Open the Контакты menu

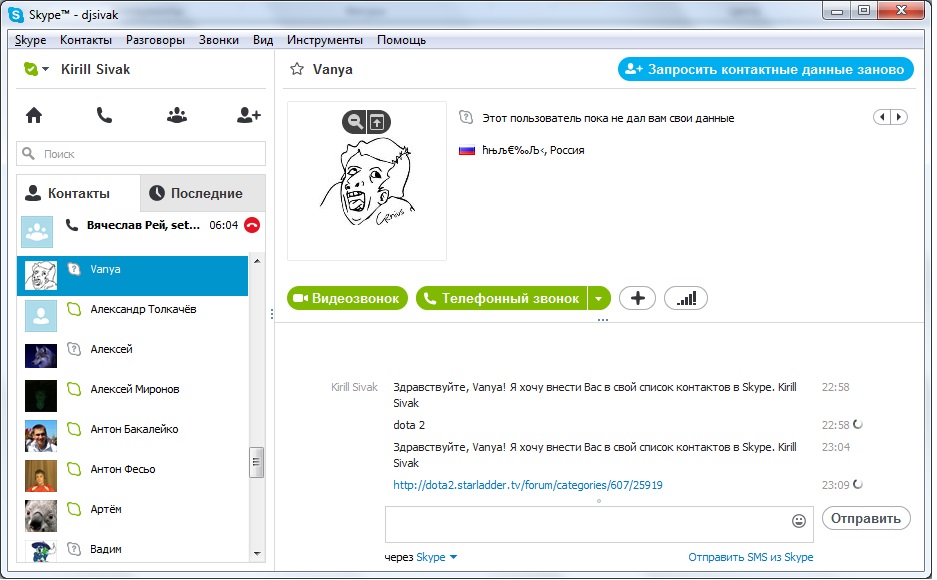click(x=86, y=40)
